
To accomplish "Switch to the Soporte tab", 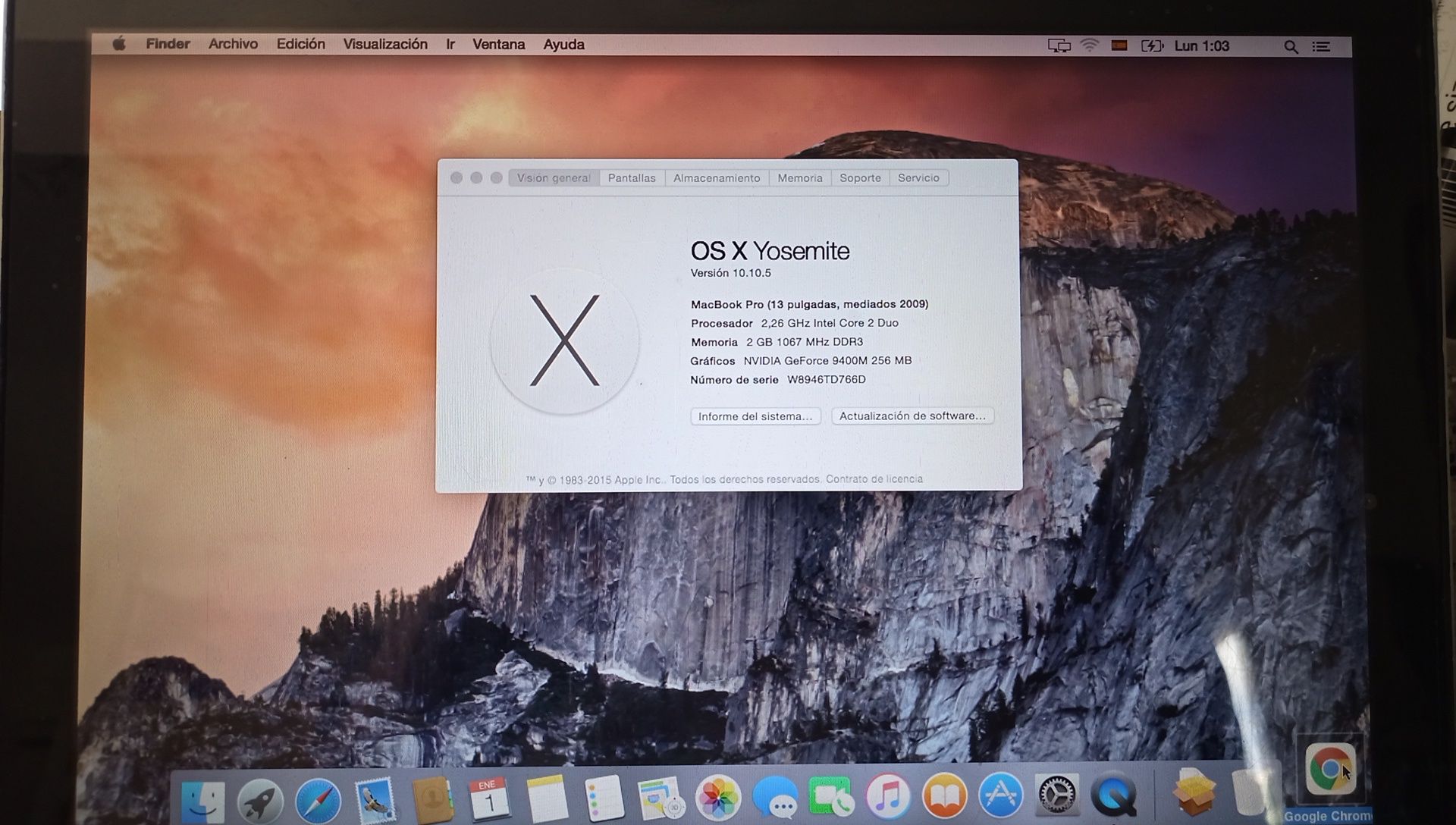I will tap(860, 177).
